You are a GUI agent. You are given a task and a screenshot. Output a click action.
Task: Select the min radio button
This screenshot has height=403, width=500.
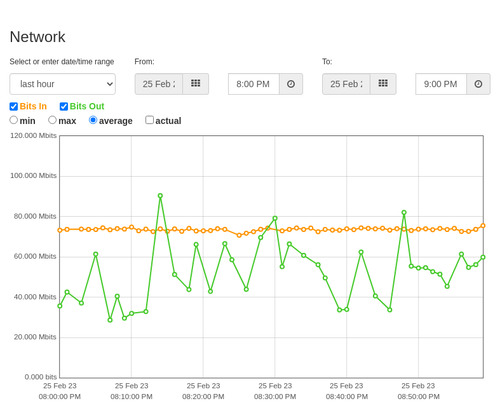[x=14, y=120]
